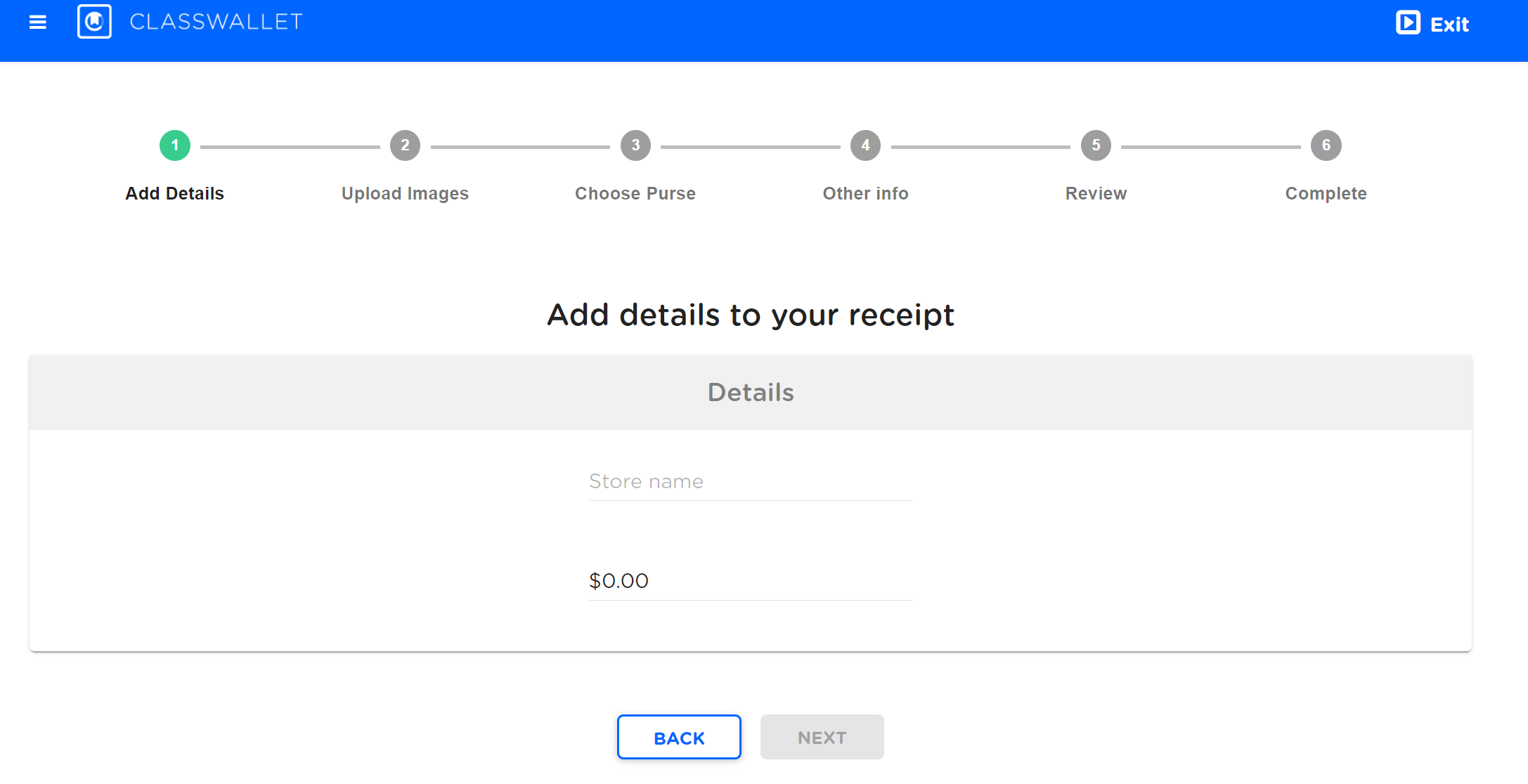This screenshot has width=1528, height=784.
Task: Open the hamburger navigation menu
Action: click(37, 22)
